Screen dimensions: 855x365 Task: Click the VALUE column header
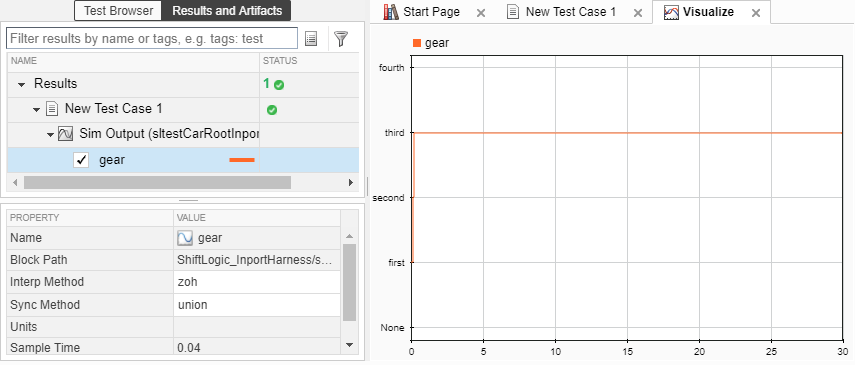tap(257, 218)
